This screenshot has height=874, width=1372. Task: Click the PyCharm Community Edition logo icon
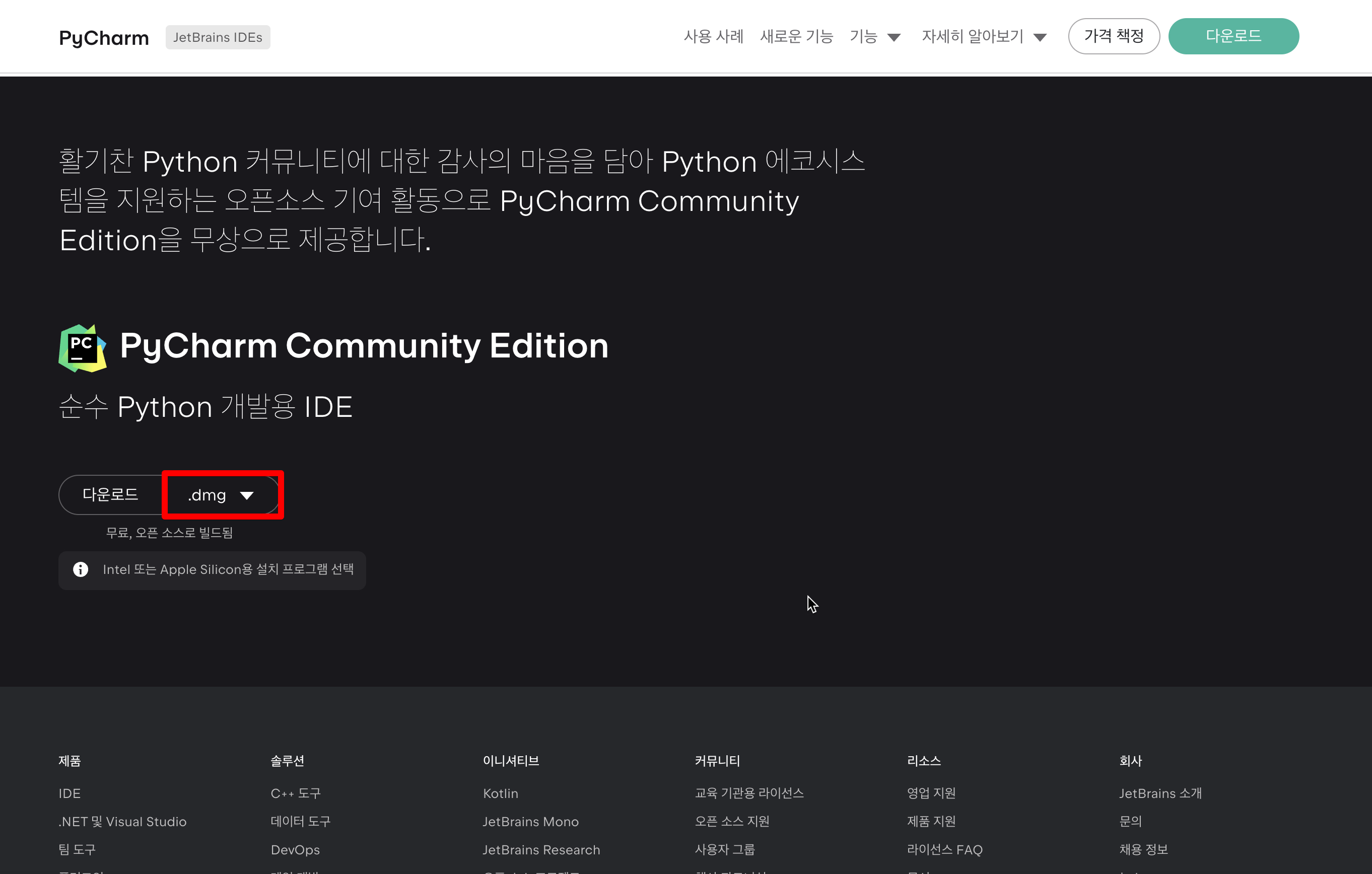pyautogui.click(x=83, y=348)
